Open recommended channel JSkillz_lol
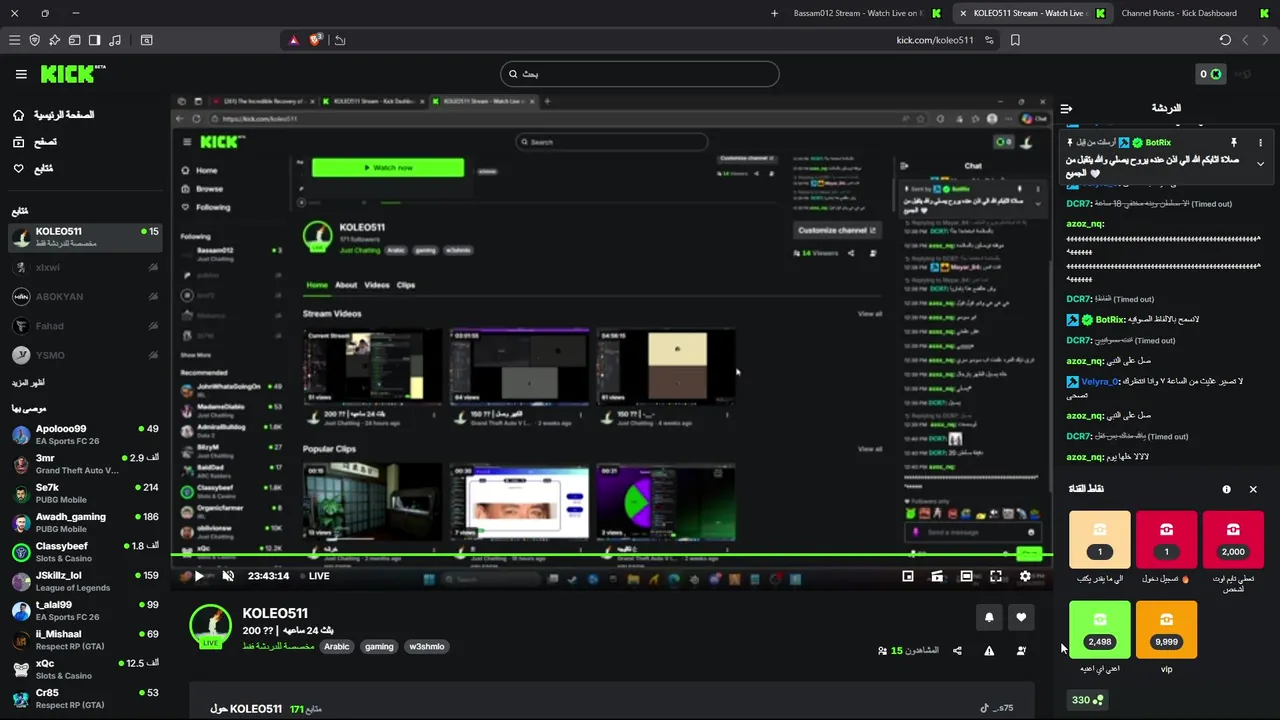Image resolution: width=1280 pixels, height=720 pixels. pyautogui.click(x=85, y=581)
